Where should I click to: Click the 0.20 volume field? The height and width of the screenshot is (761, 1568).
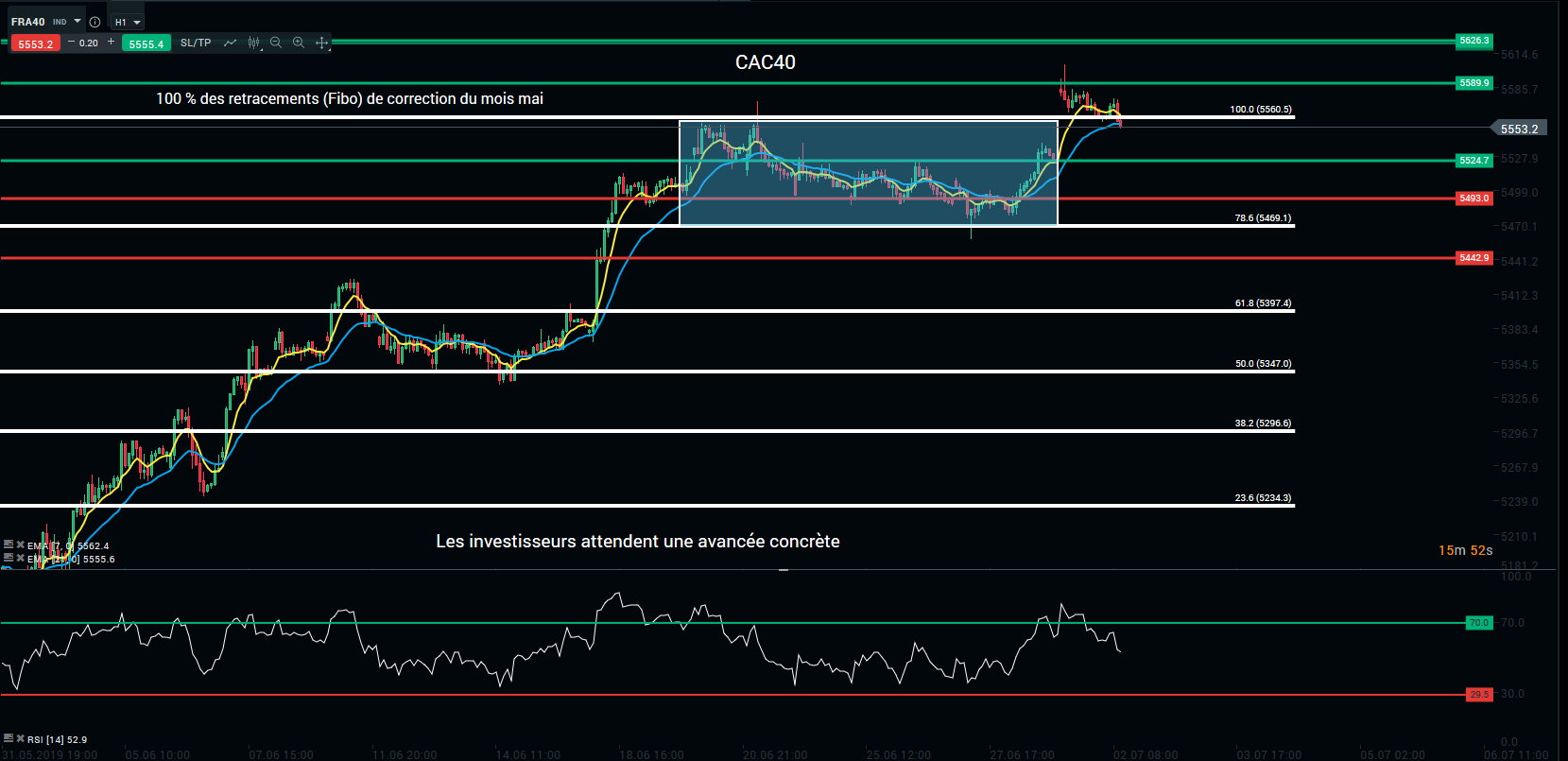89,43
